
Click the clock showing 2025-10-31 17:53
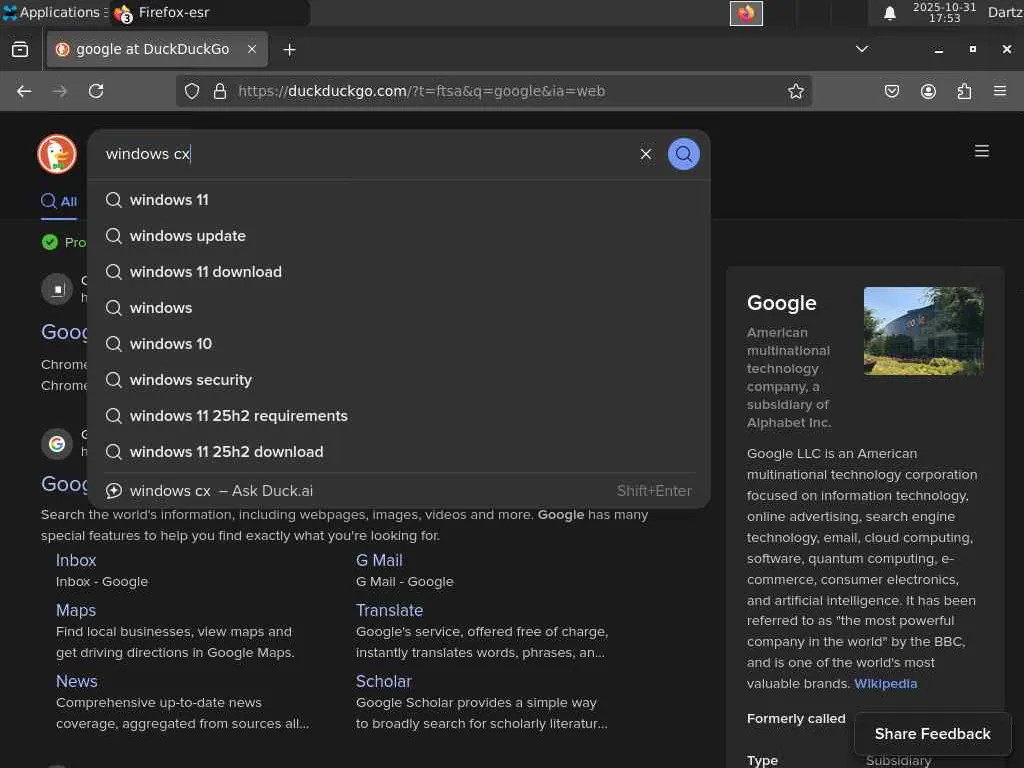944,12
